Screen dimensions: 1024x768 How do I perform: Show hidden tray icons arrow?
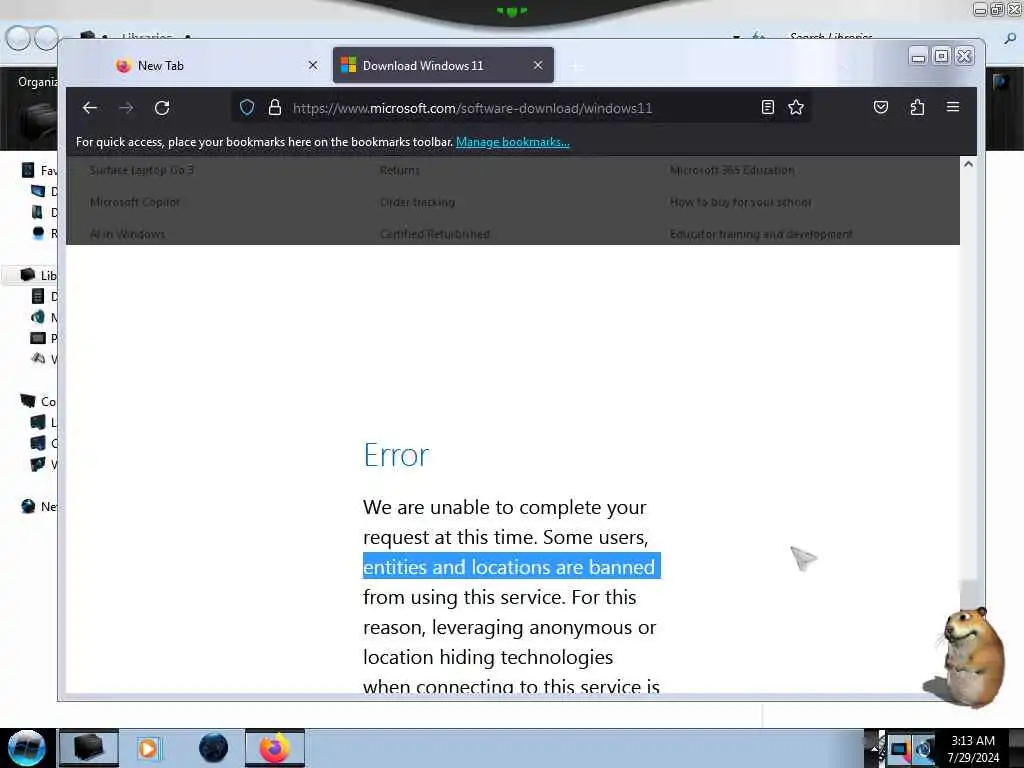pos(874,748)
